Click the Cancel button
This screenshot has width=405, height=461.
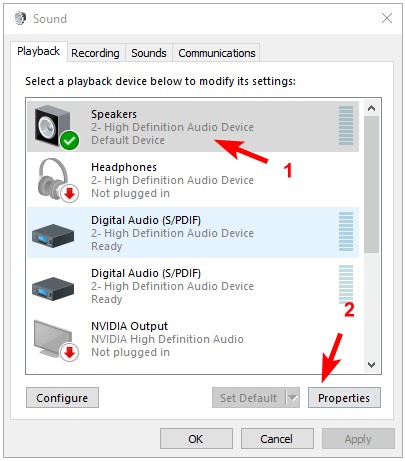coord(277,439)
